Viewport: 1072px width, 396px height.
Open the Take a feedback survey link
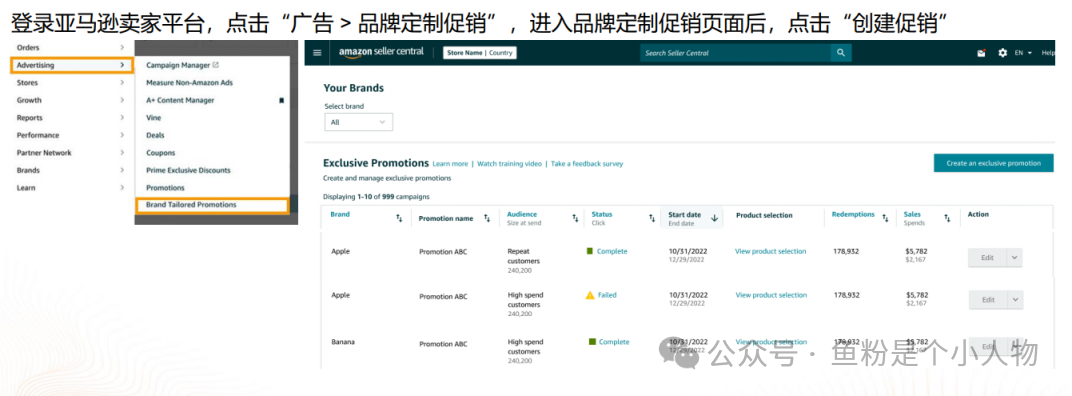click(x=587, y=163)
